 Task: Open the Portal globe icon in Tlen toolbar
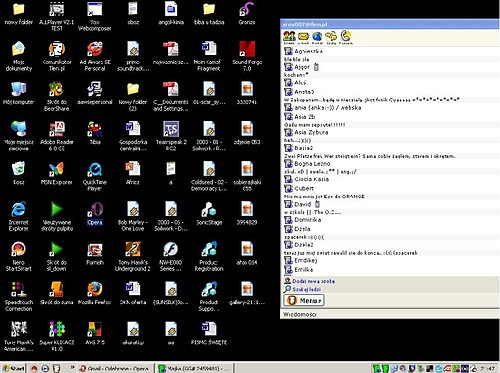(x=317, y=37)
